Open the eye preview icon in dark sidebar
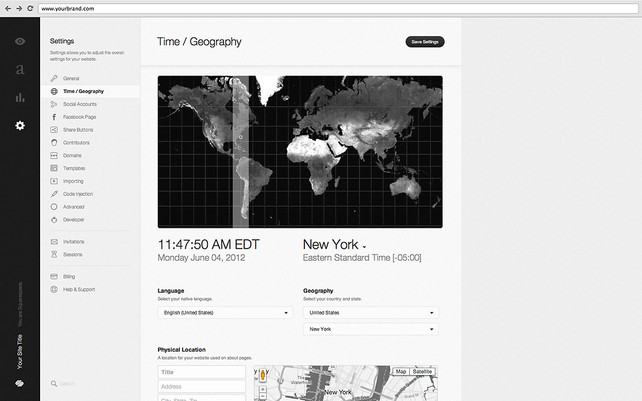Screen dimensions: 642x401 (x=20, y=41)
